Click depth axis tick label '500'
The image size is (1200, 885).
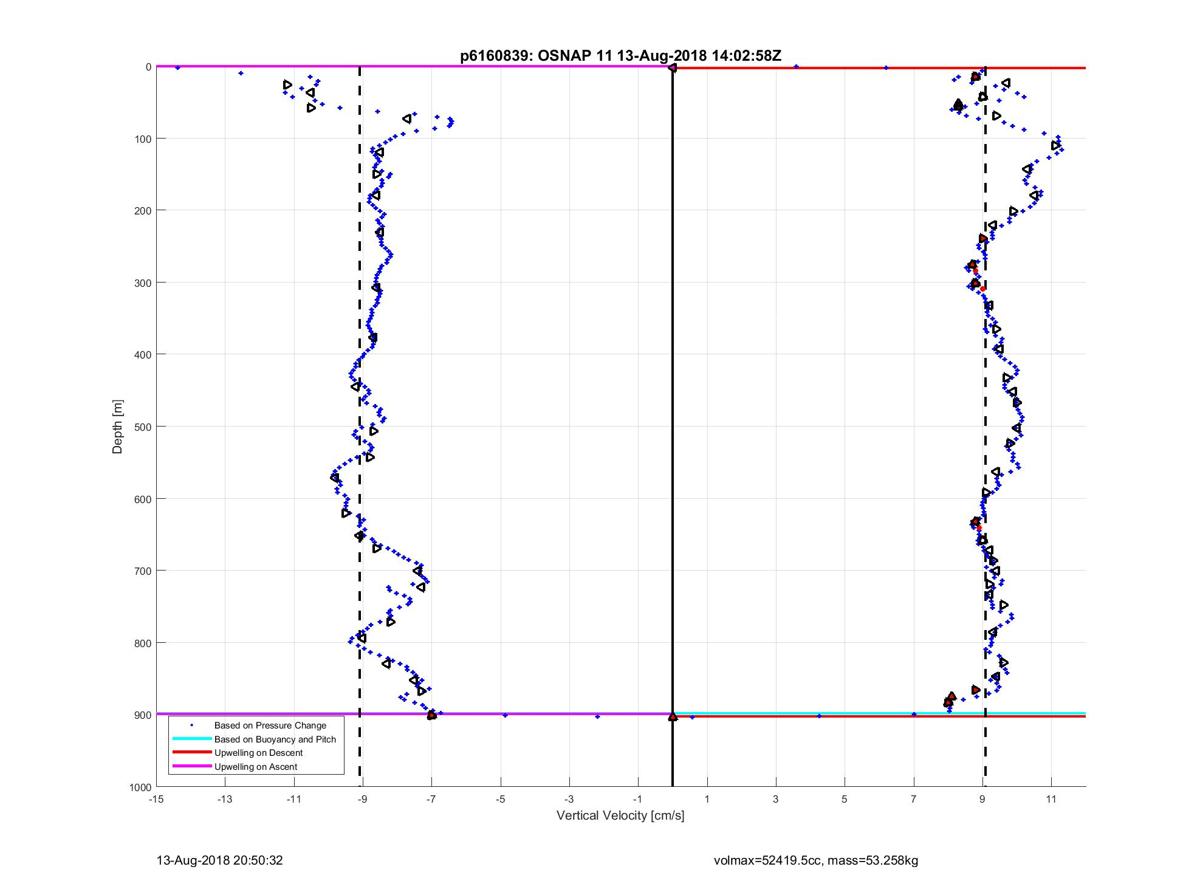tap(141, 426)
